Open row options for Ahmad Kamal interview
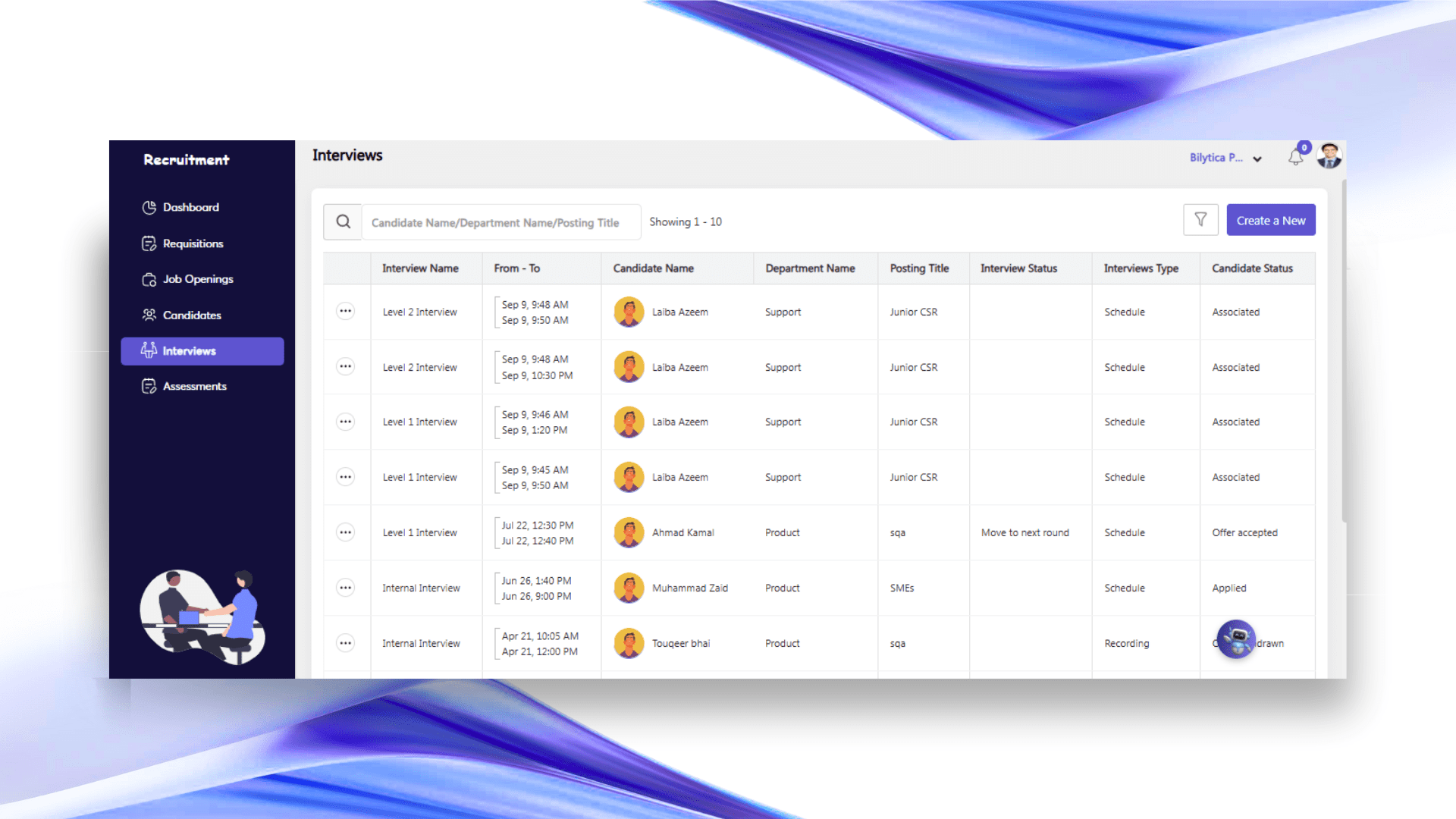 coord(345,532)
